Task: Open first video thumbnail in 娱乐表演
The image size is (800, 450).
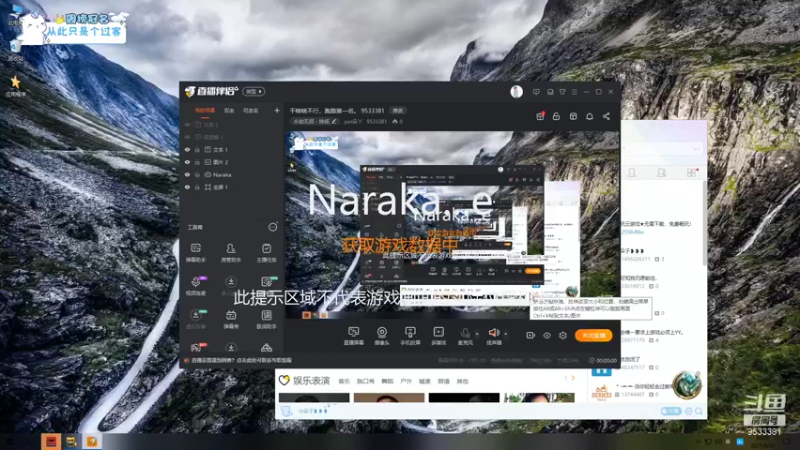Action: coord(314,397)
